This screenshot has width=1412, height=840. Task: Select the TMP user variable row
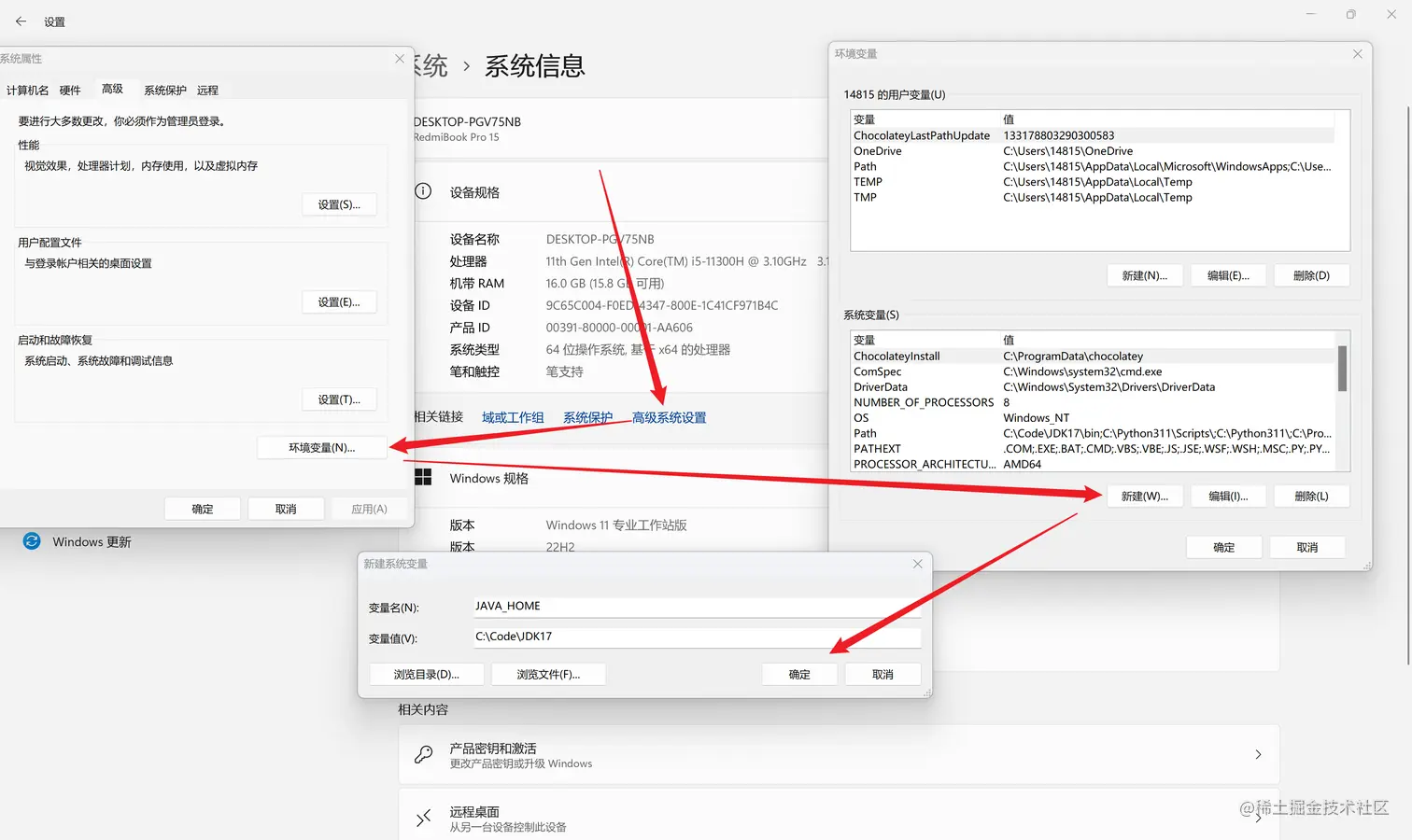[1093, 197]
